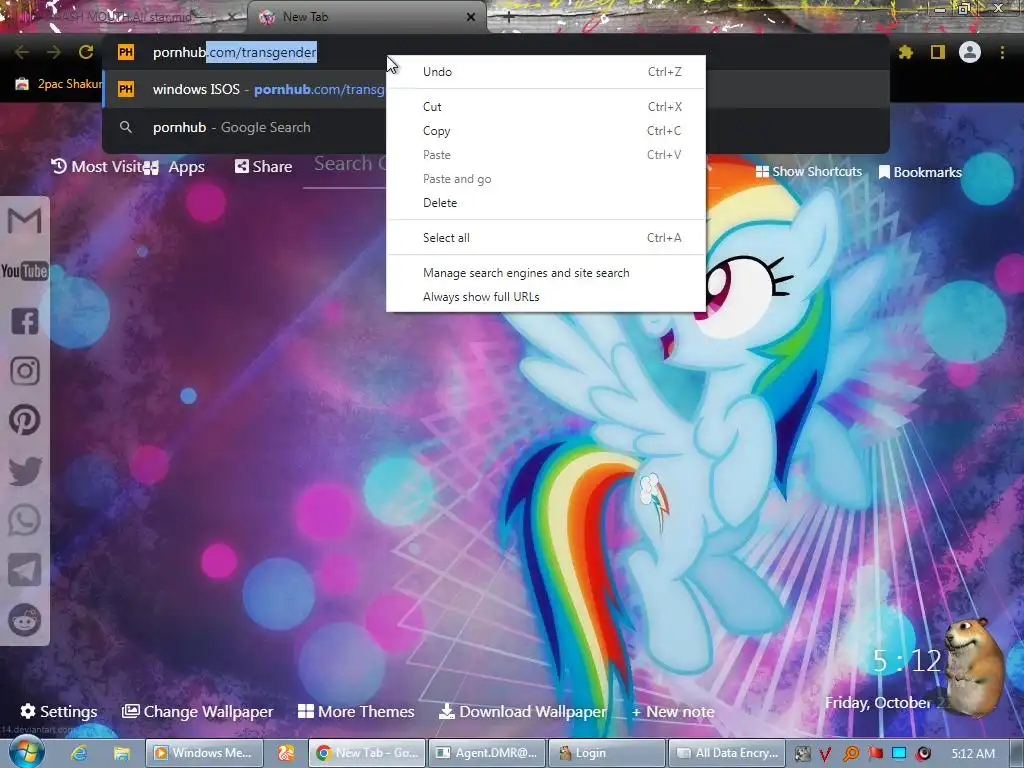1024x768 pixels.
Task: Select the windows ISOS autocomplete suggestion
Action: pos(245,89)
